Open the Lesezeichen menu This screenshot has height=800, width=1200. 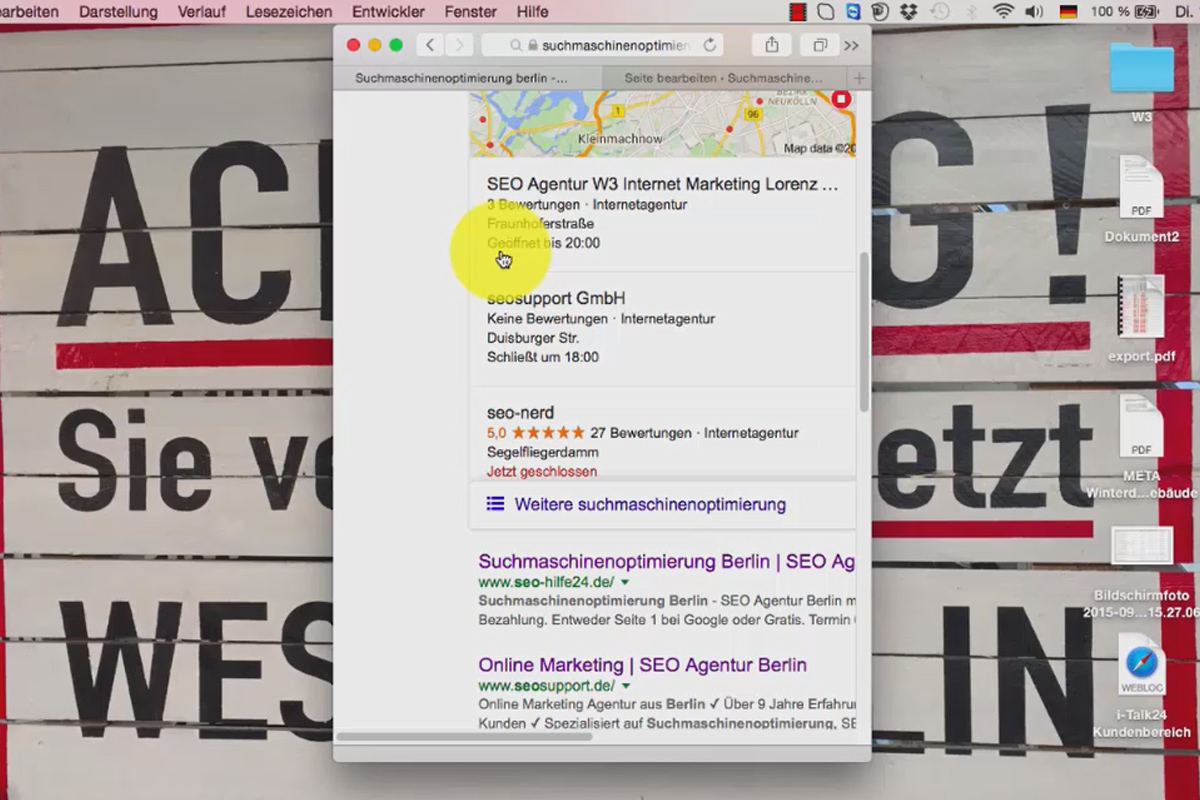pos(289,12)
